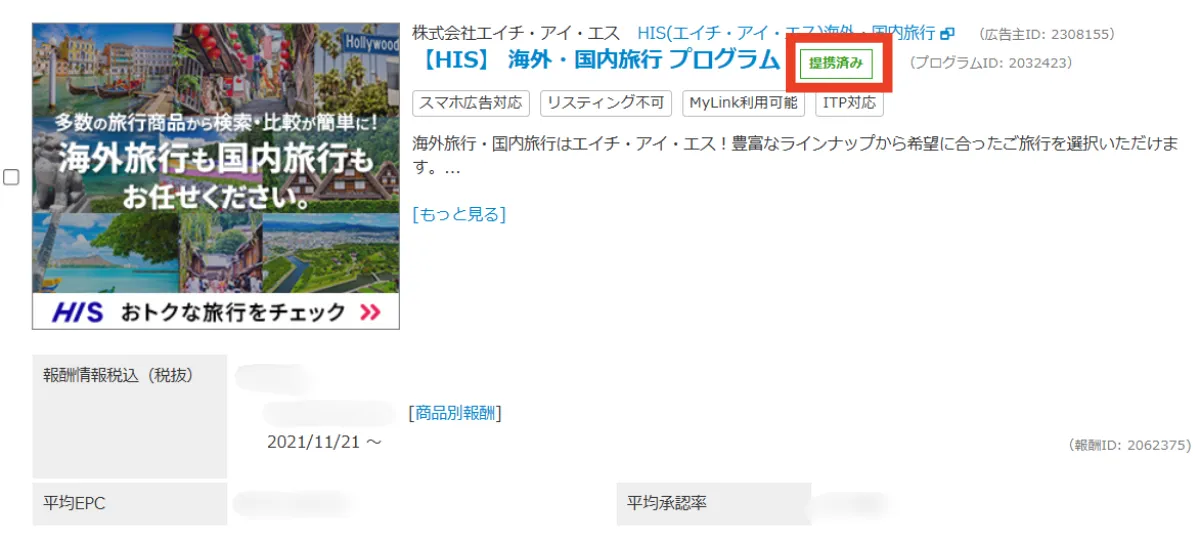
Task: Click the 平均承認率 label cell
Action: (713, 504)
